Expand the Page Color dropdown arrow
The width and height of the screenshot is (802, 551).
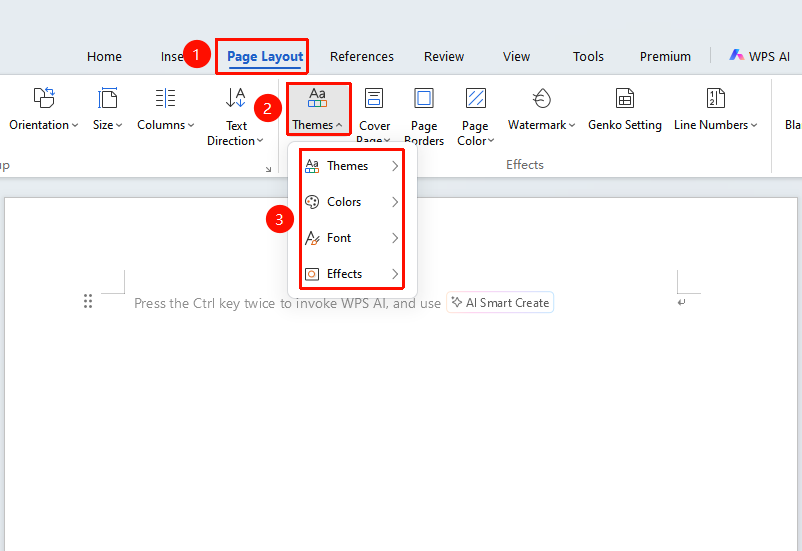491,141
